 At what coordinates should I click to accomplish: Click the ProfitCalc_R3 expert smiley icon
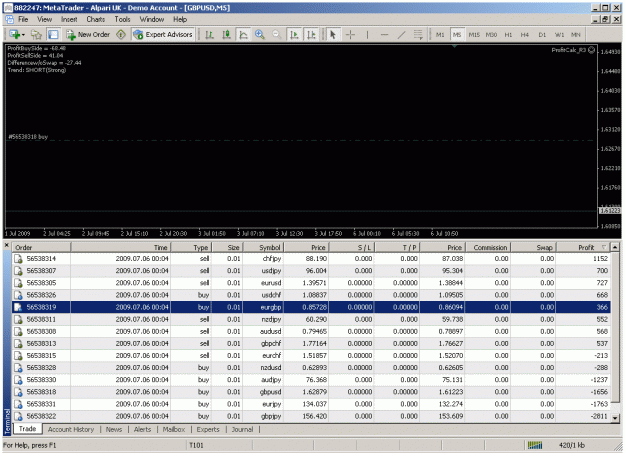point(592,50)
